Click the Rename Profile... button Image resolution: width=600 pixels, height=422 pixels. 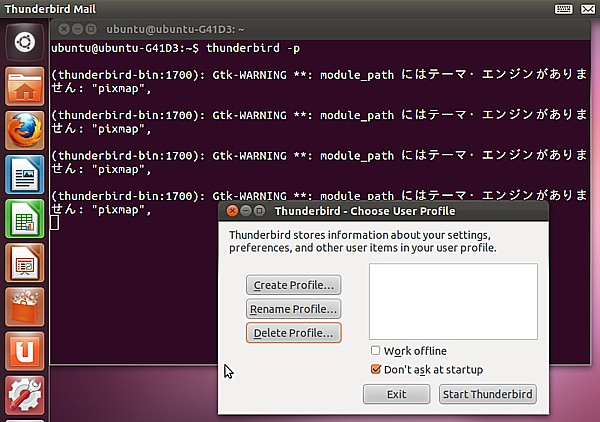(x=294, y=309)
